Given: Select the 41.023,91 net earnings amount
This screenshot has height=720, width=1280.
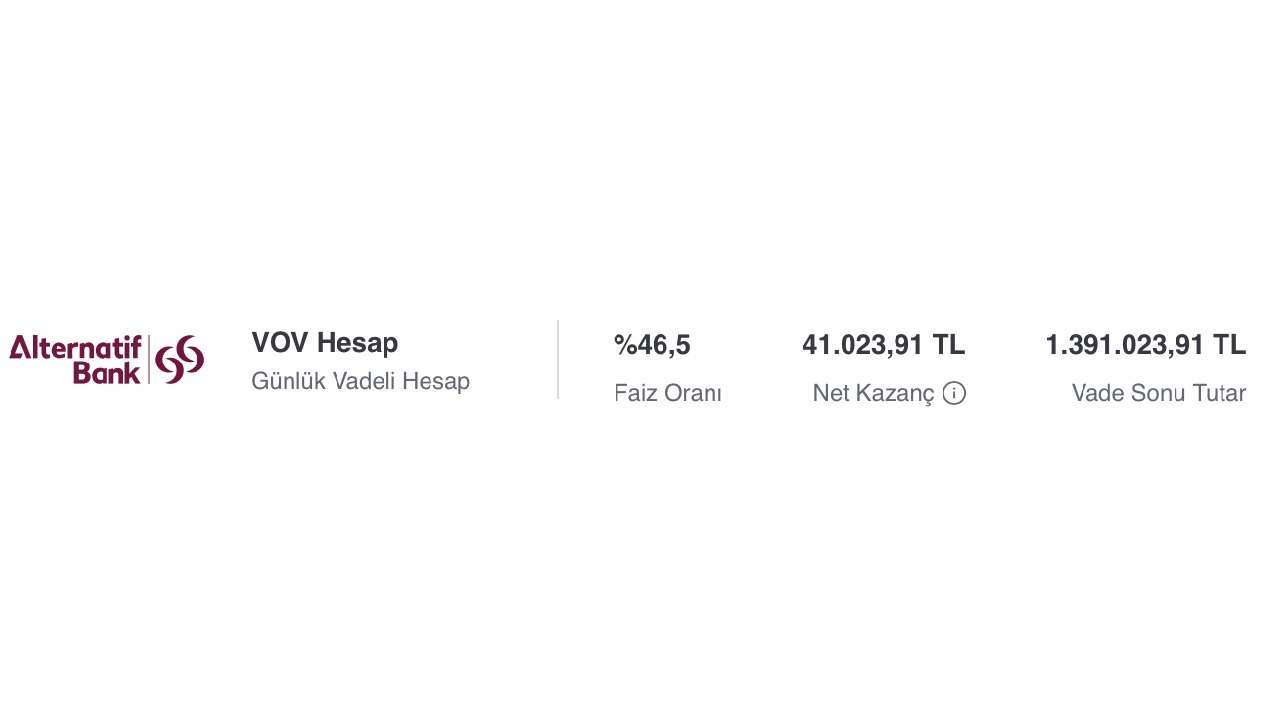Looking at the screenshot, I should 862,345.
